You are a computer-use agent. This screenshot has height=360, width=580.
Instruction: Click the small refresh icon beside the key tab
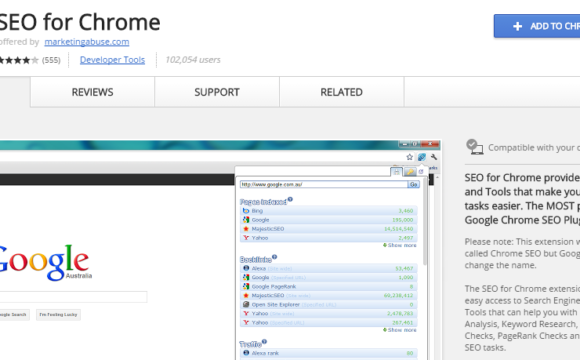[x=421, y=172]
